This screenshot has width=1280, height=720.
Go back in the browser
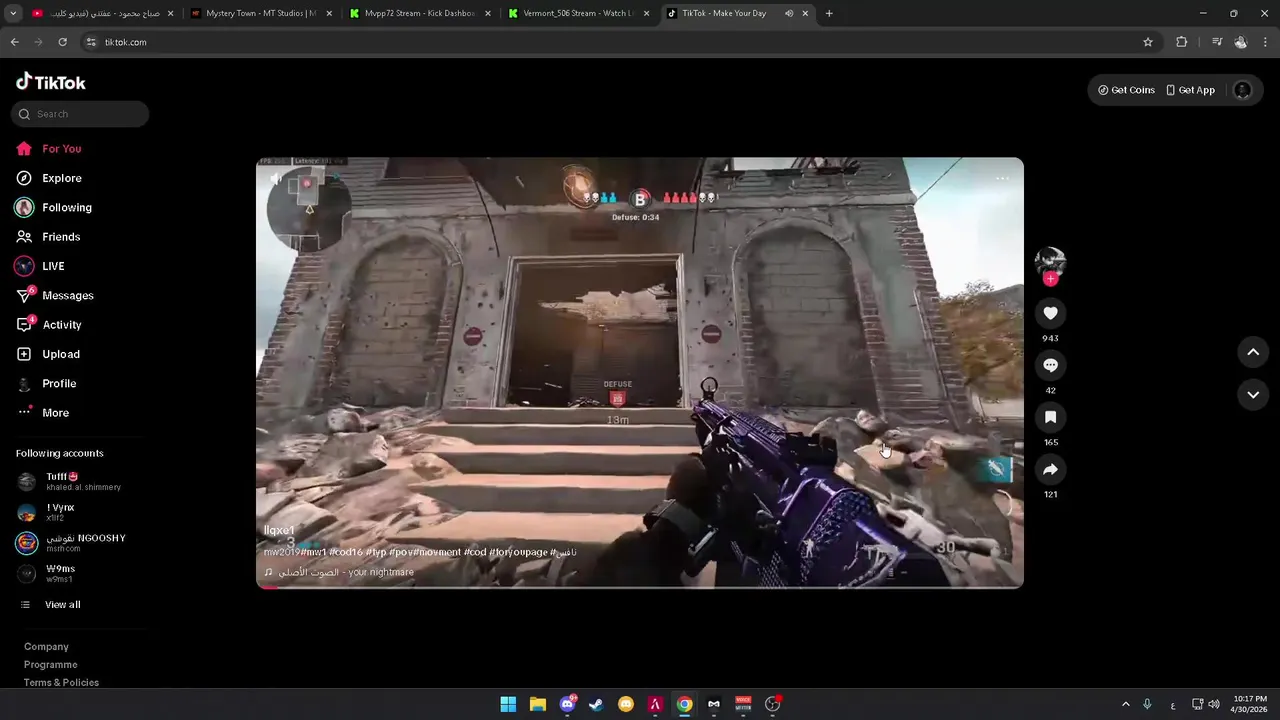point(14,42)
